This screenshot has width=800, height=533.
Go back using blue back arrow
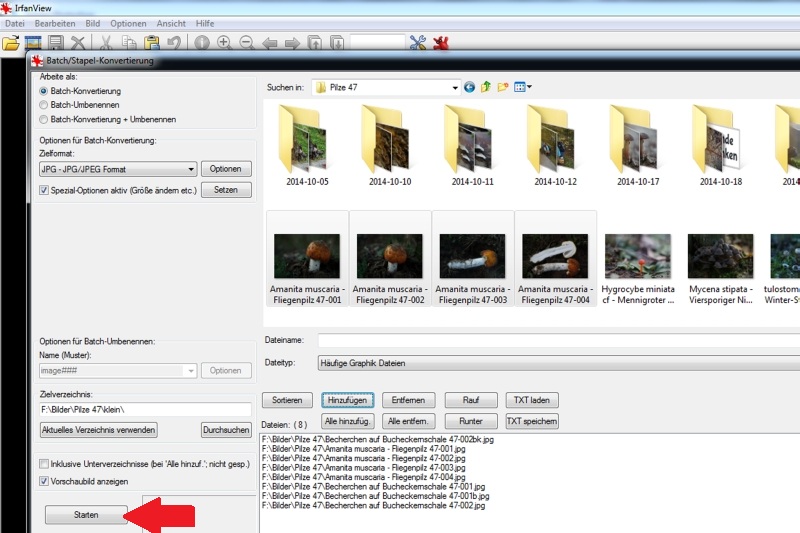tap(469, 87)
